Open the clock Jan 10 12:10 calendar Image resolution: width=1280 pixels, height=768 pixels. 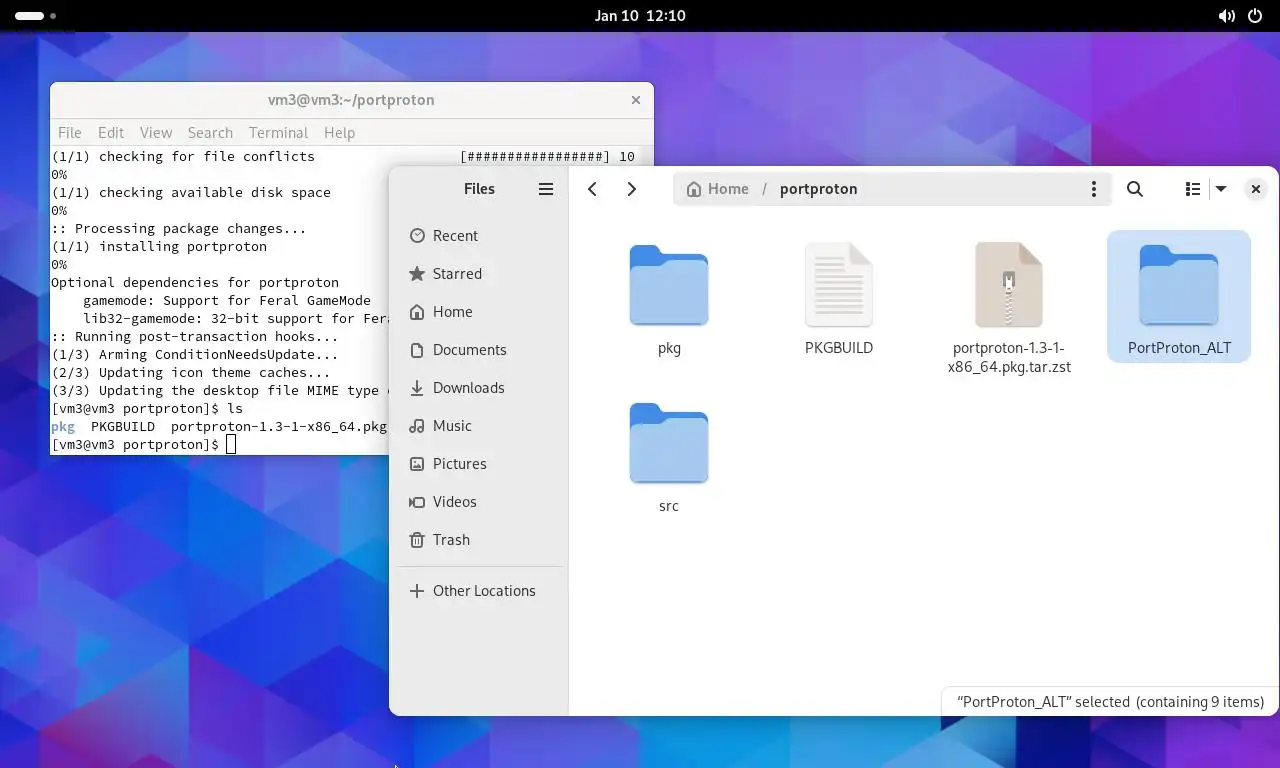coord(640,16)
